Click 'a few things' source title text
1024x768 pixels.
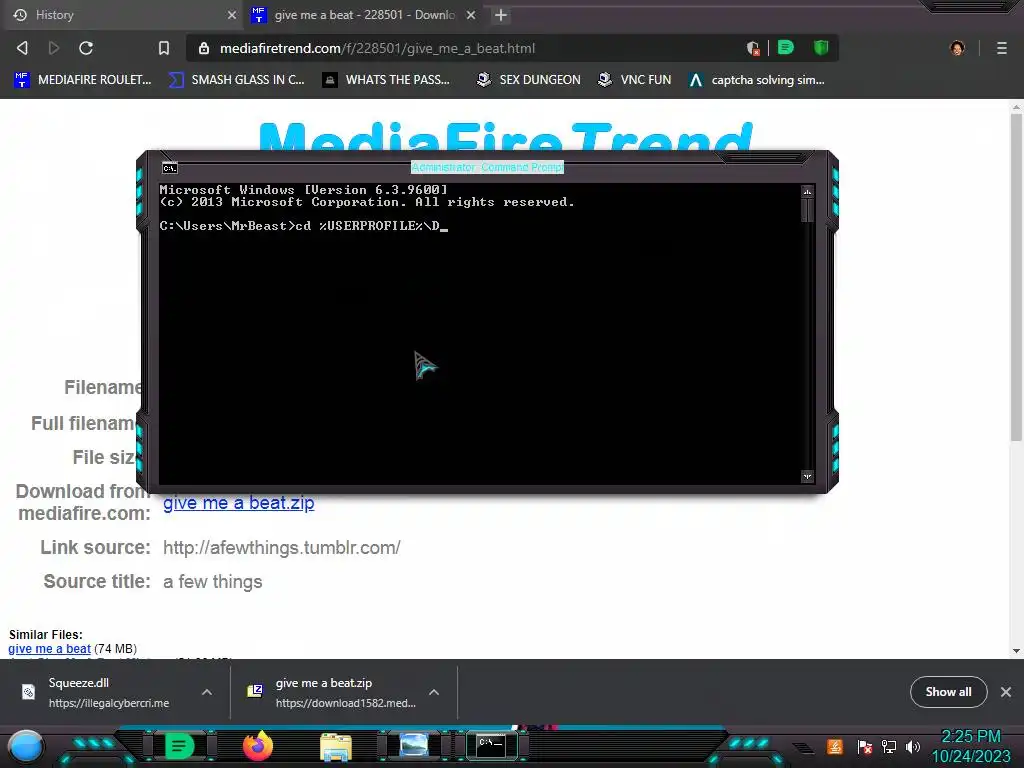click(212, 581)
